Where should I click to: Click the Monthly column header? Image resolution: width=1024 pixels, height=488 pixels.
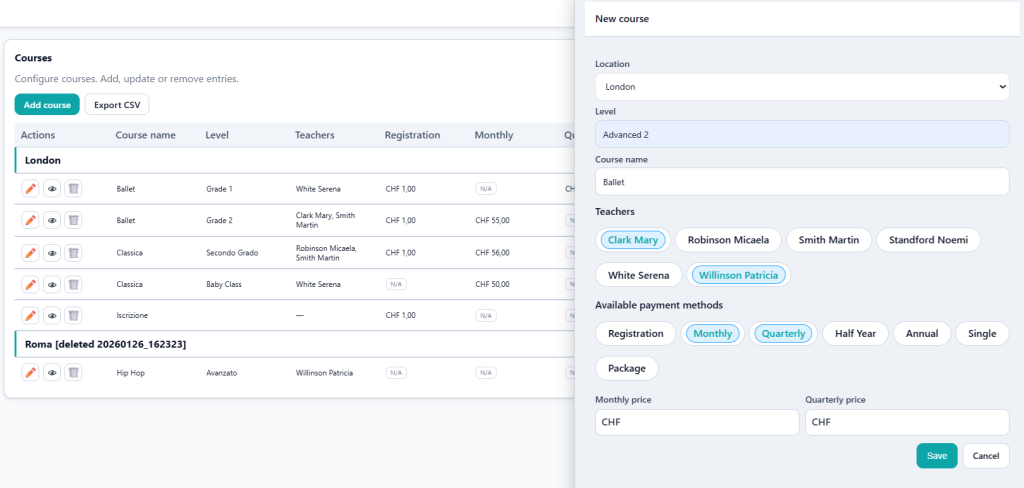(494, 135)
